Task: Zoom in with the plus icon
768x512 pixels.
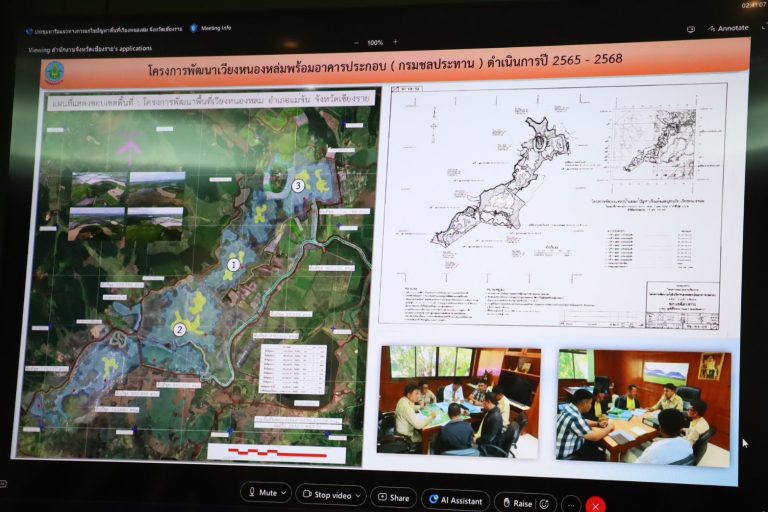Action: coord(395,42)
